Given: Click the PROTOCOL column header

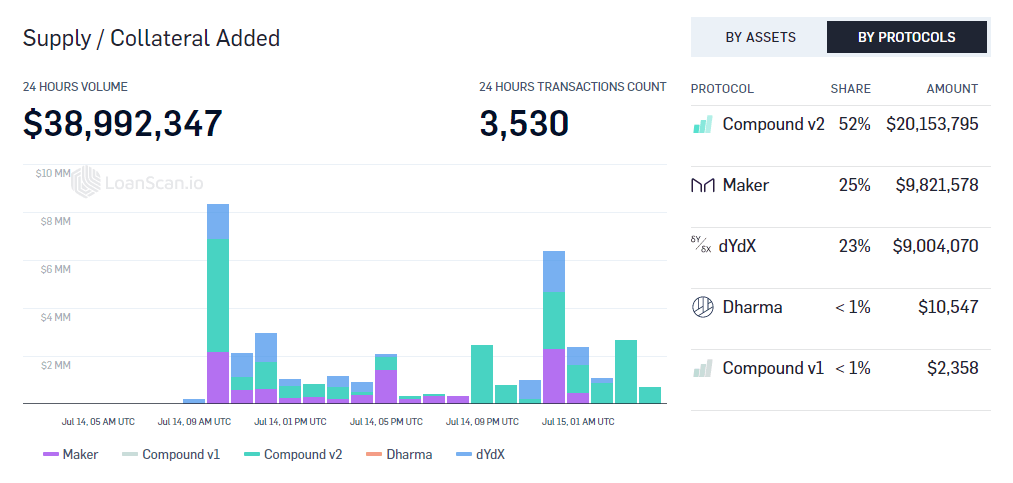Looking at the screenshot, I should (x=722, y=89).
